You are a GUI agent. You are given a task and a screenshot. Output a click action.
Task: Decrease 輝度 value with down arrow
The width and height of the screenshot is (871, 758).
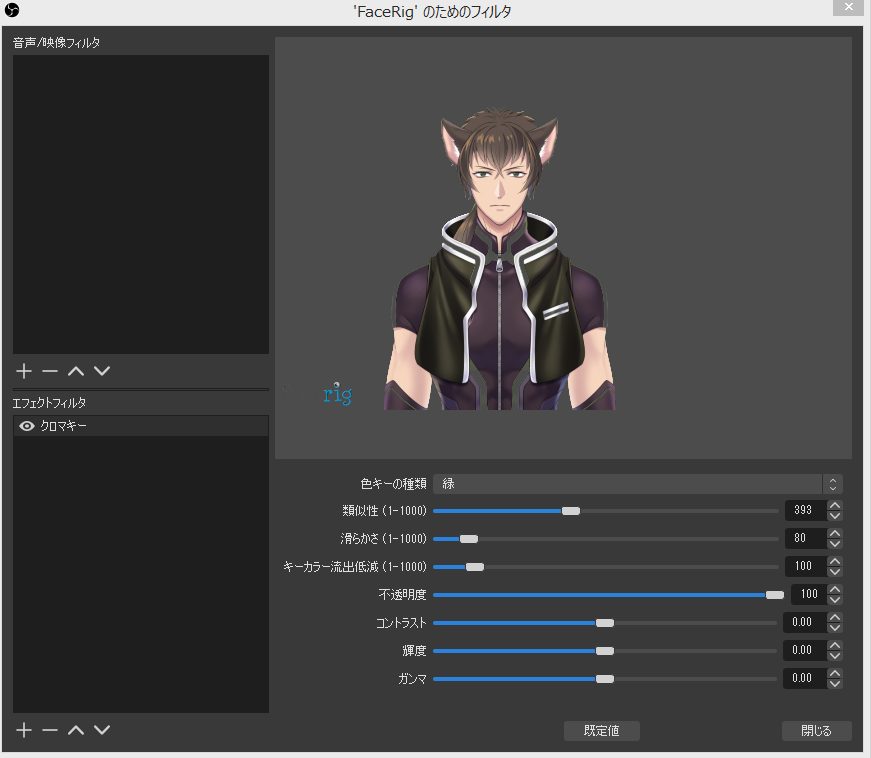[x=834, y=656]
